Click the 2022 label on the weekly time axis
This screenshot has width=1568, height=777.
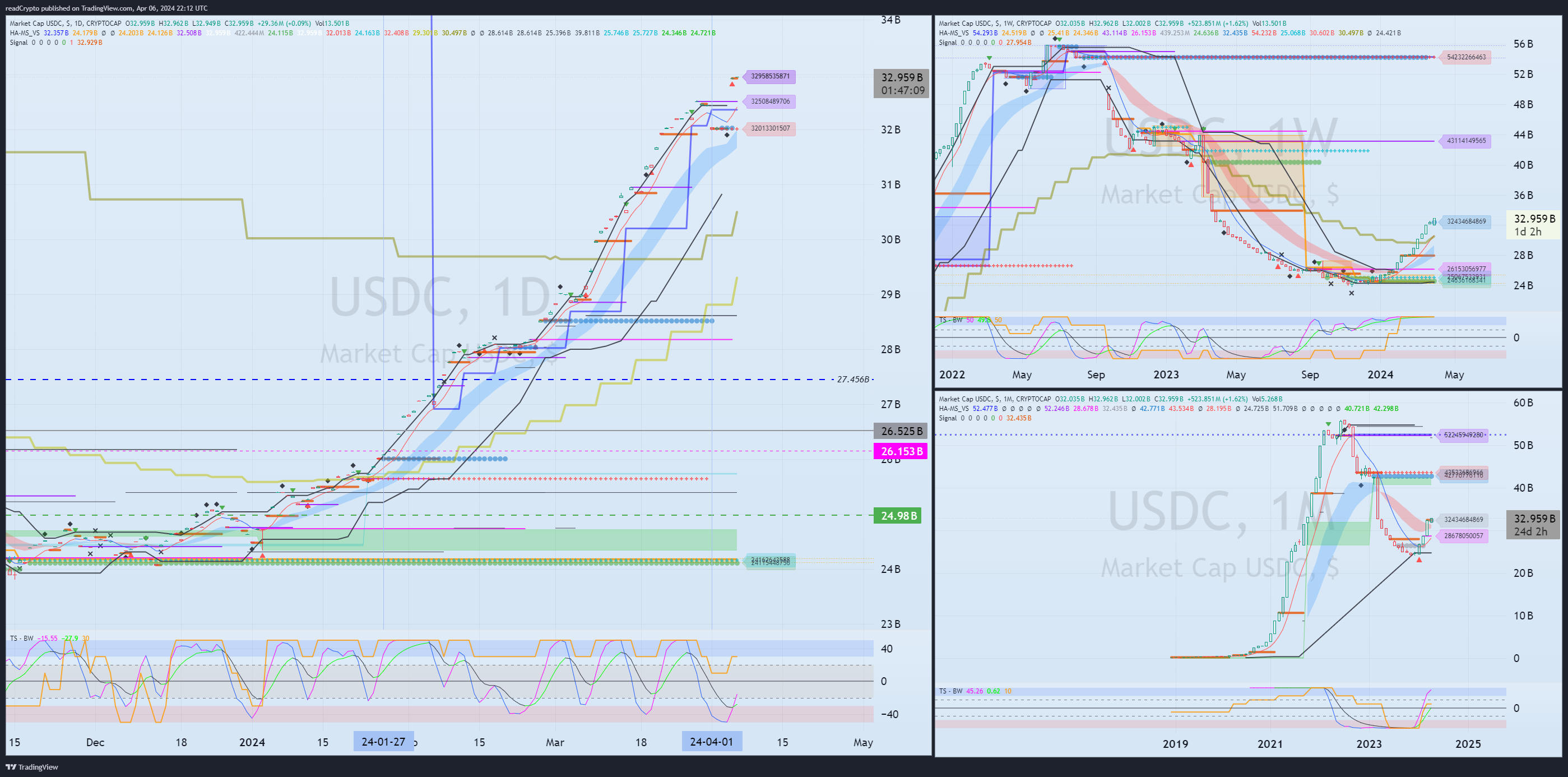[x=952, y=374]
